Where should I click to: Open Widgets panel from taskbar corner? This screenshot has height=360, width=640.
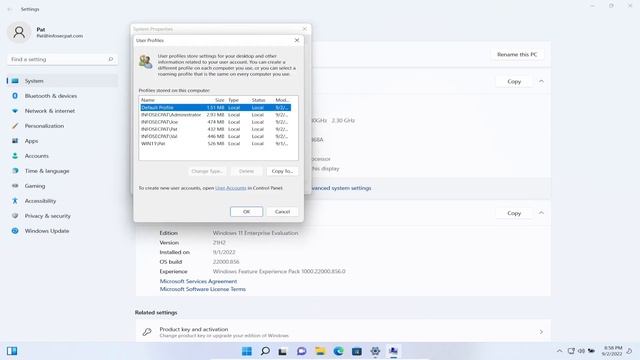12,351
